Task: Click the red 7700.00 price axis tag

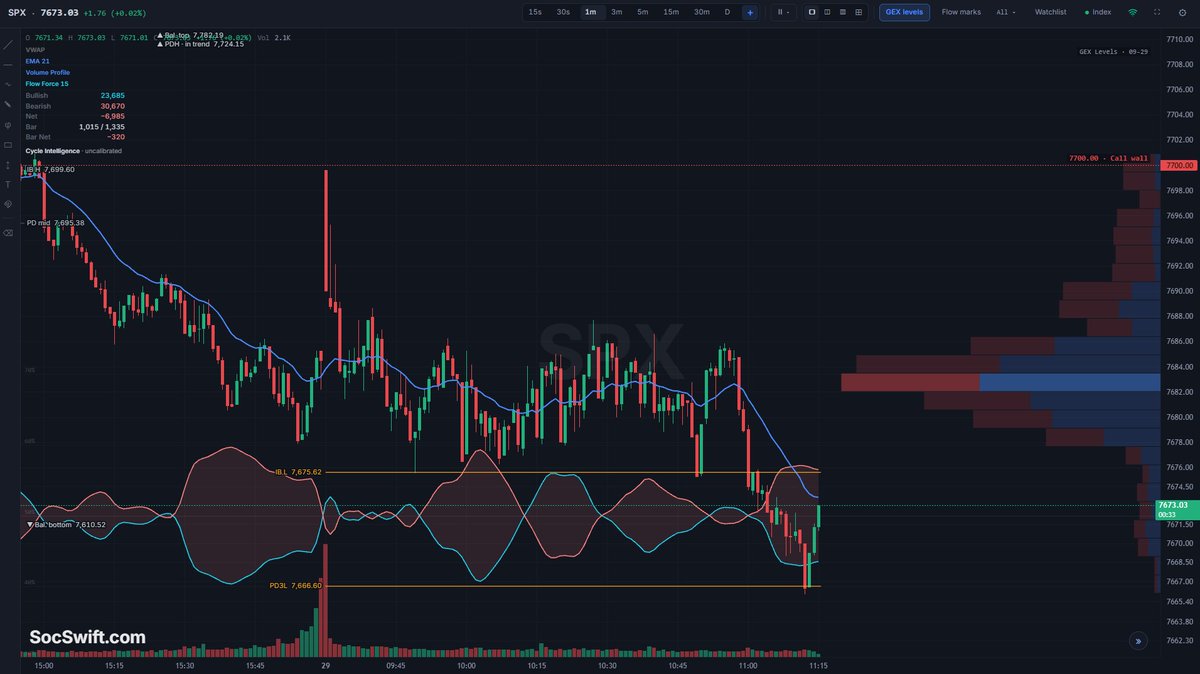Action: click(x=1177, y=165)
